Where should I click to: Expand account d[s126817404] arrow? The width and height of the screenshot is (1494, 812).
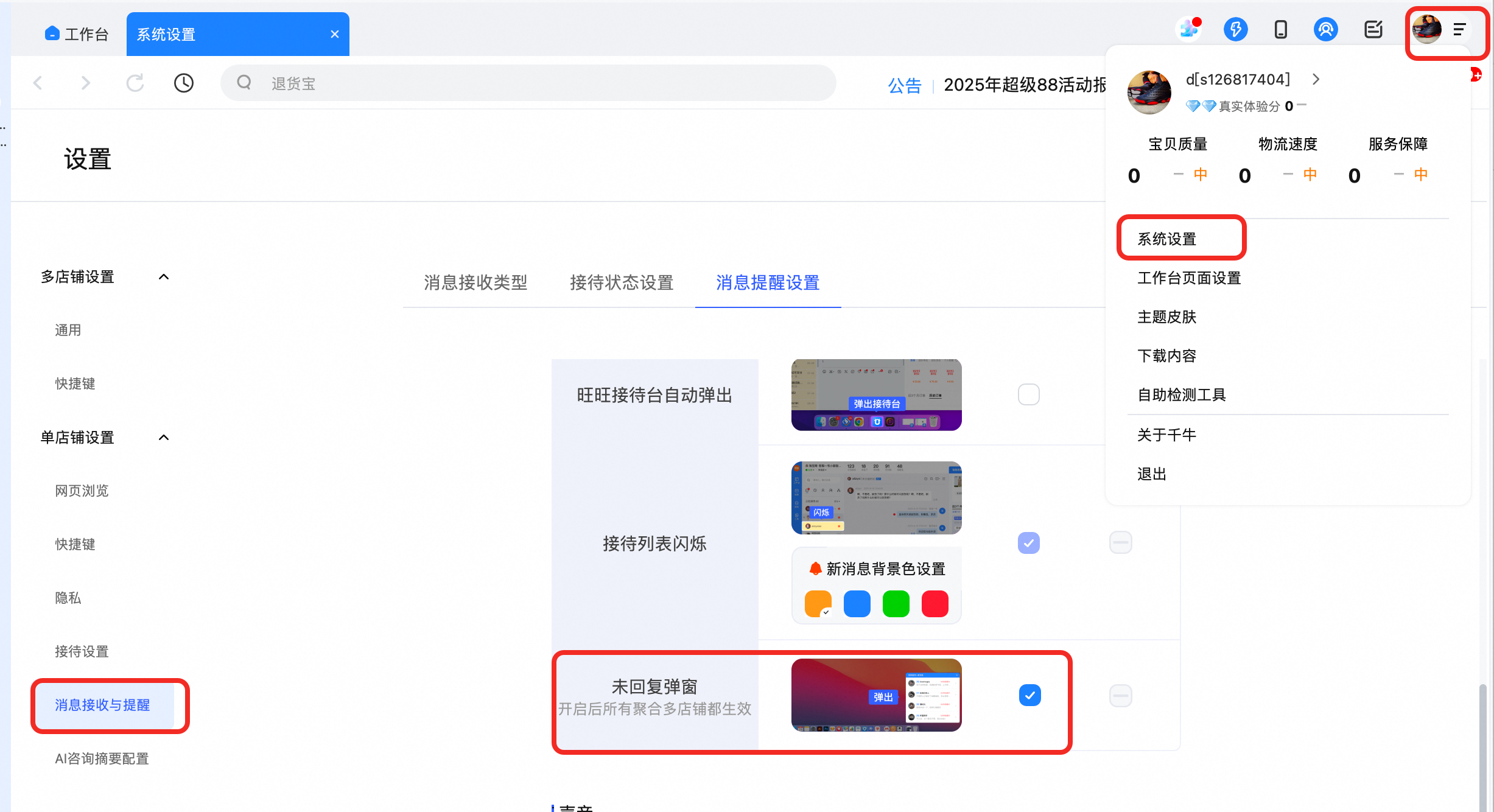[x=1316, y=79]
